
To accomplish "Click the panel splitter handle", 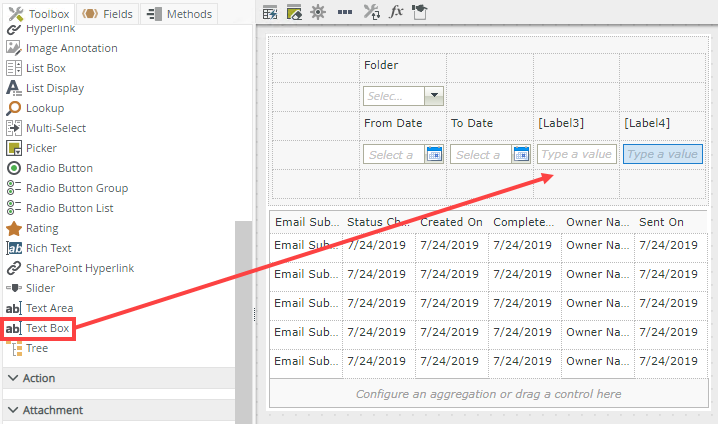I will click(x=254, y=315).
